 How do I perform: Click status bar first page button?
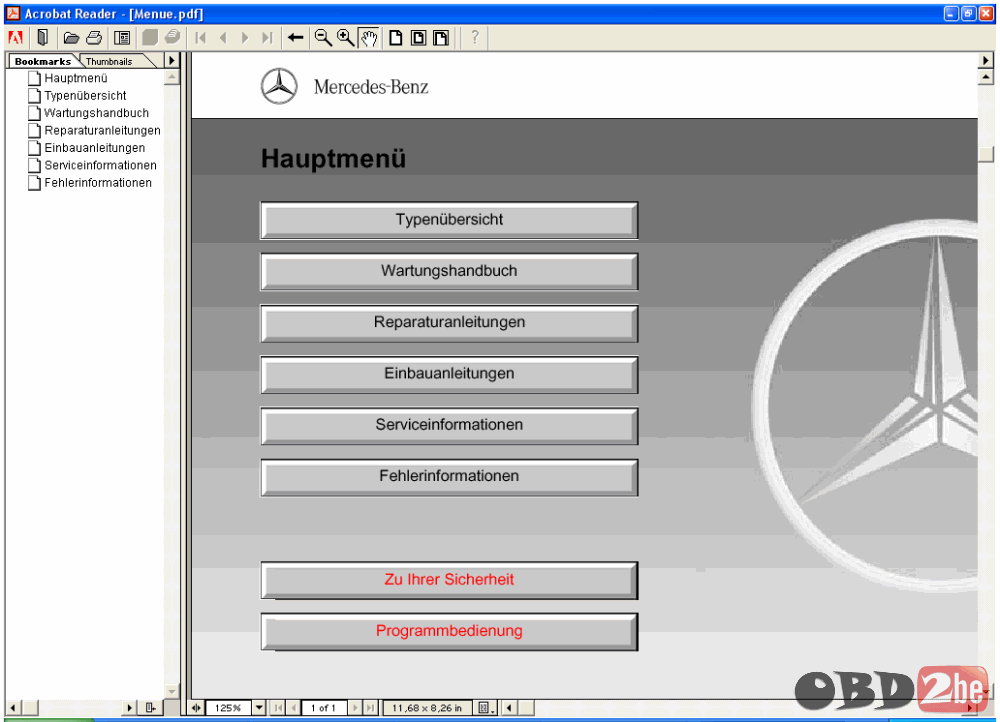278,707
